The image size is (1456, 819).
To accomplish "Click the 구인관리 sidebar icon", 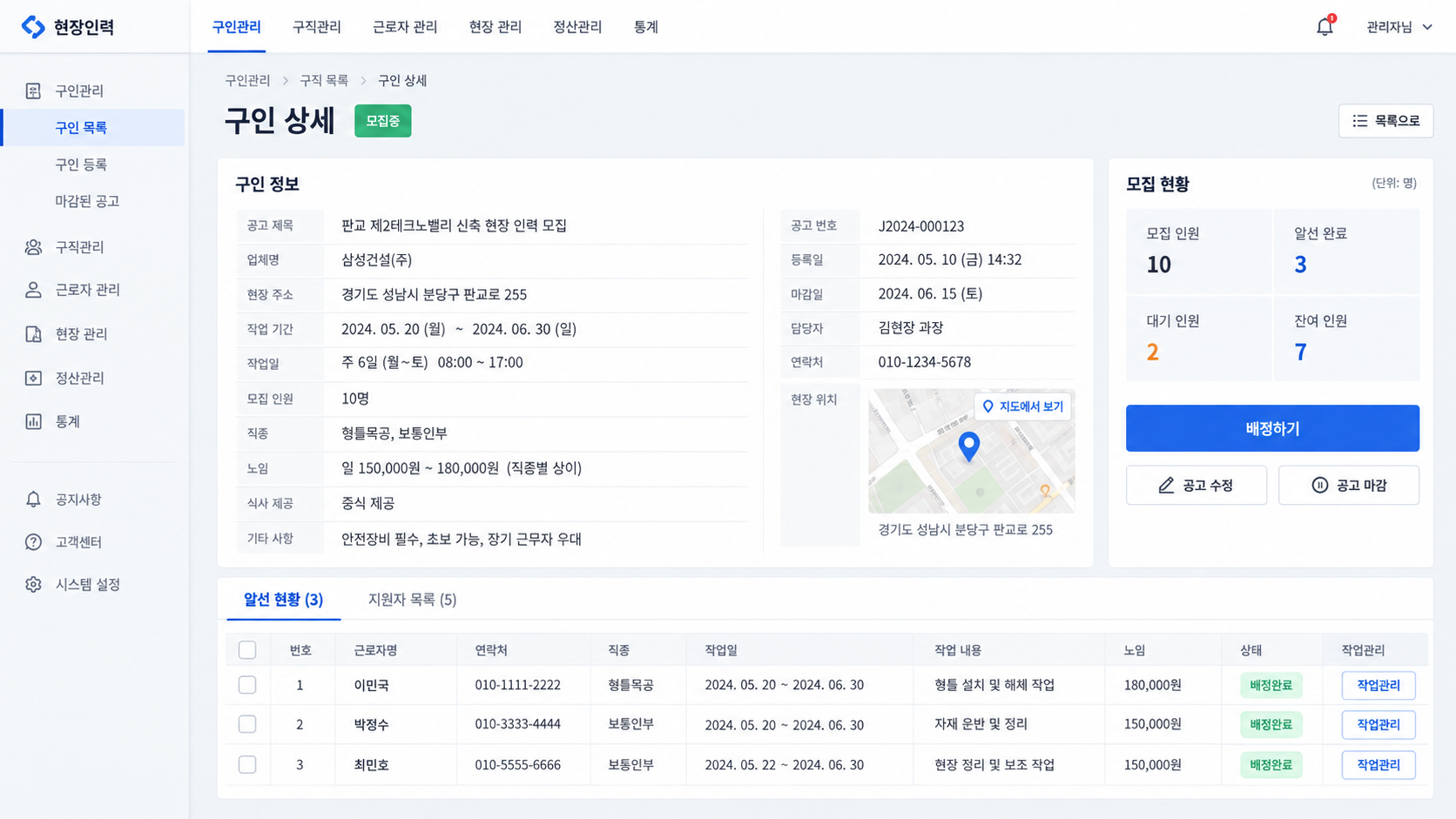I will pos(33,91).
